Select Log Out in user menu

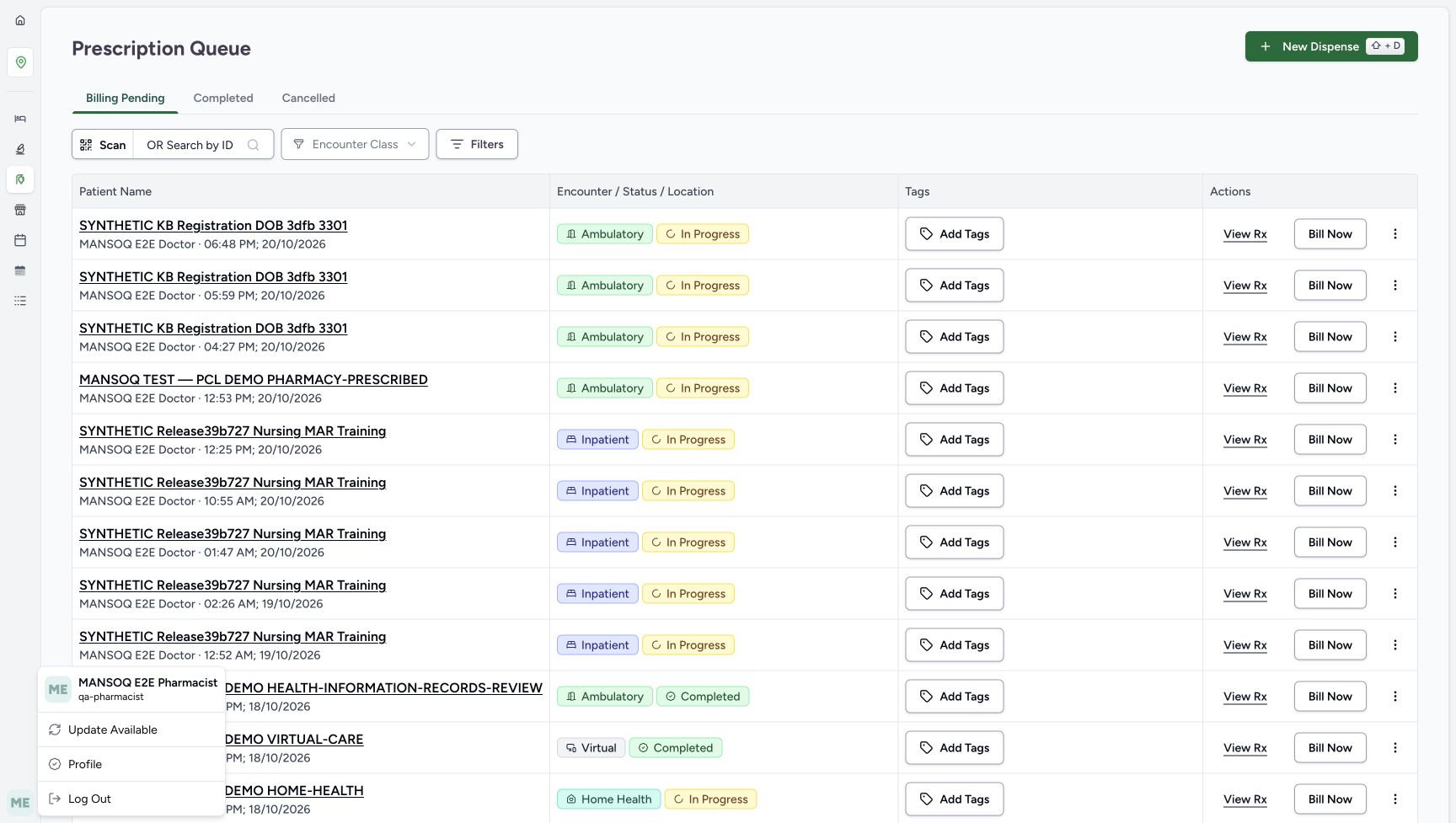pos(131,799)
